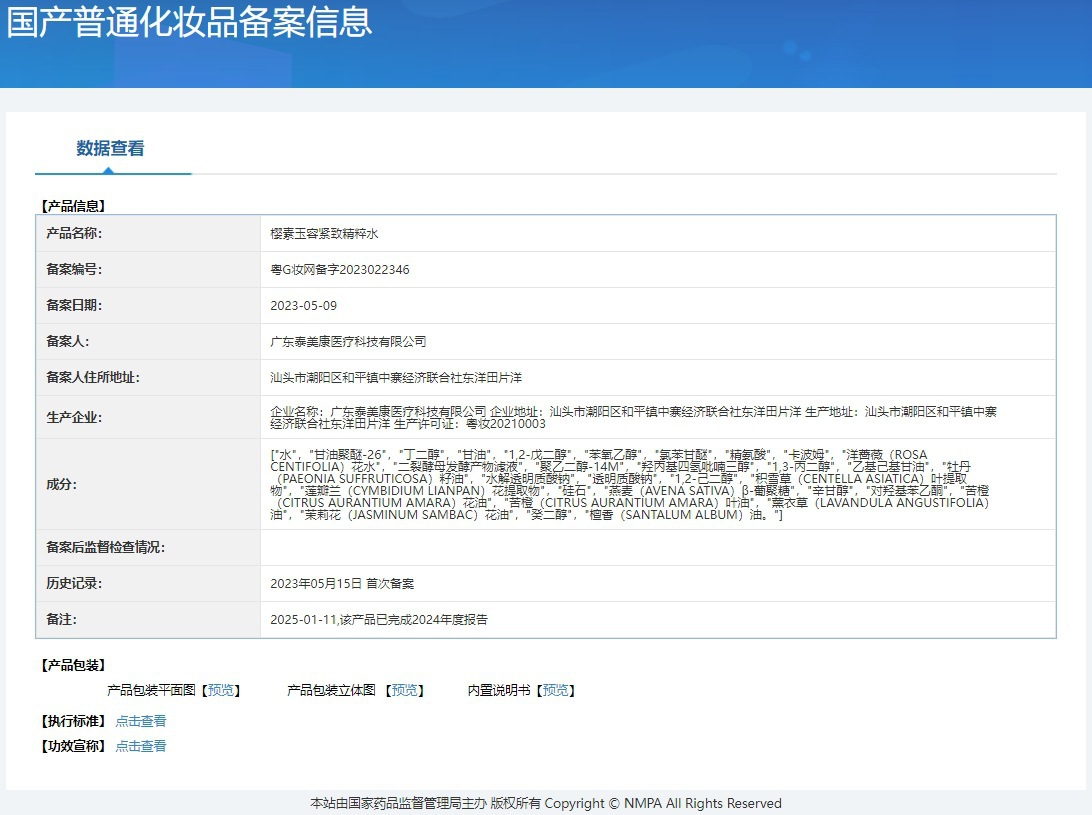Click the 备注 row label
Image resolution: width=1092 pixels, height=815 pixels.
click(x=61, y=619)
